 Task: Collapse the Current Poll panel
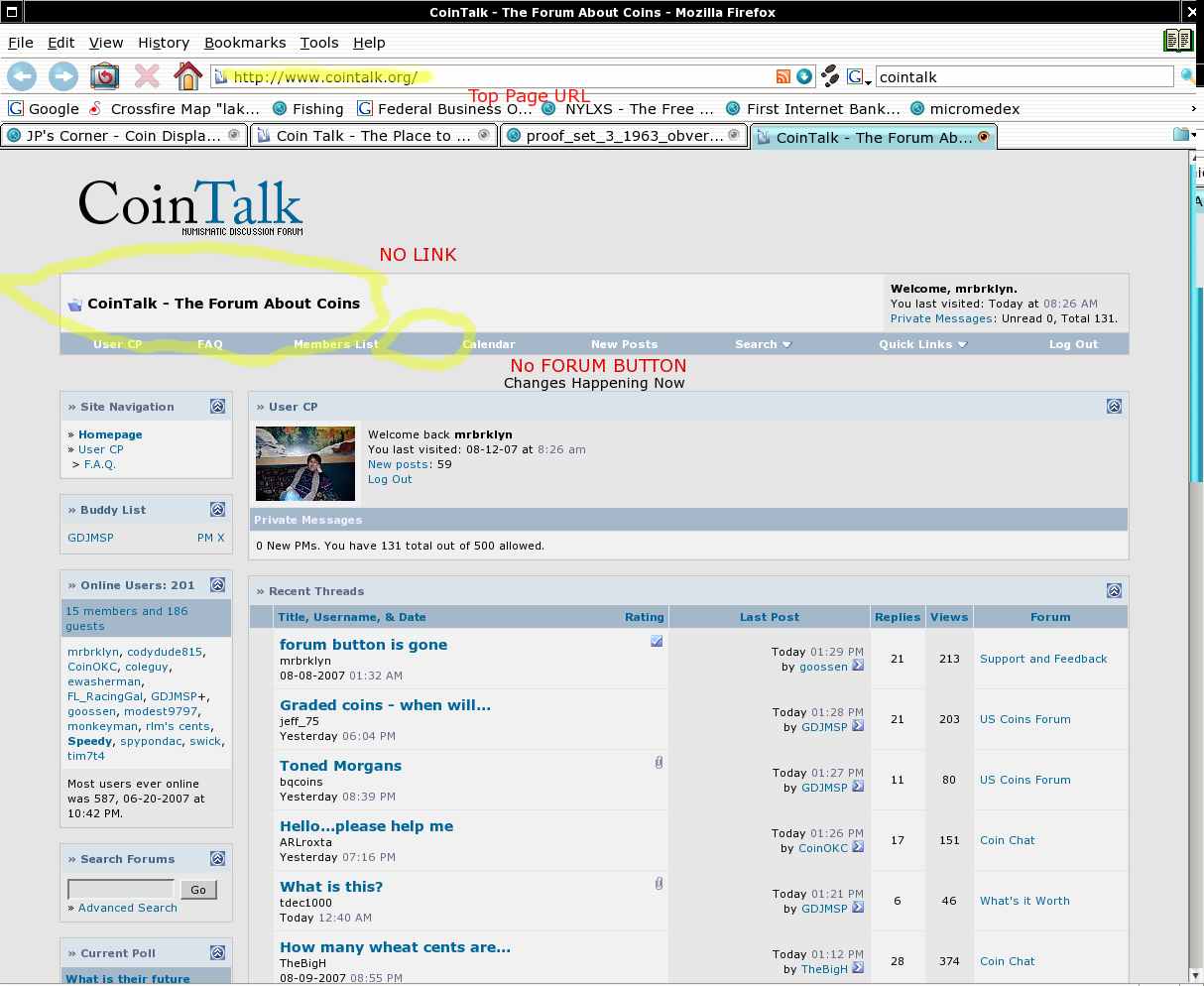pos(217,953)
